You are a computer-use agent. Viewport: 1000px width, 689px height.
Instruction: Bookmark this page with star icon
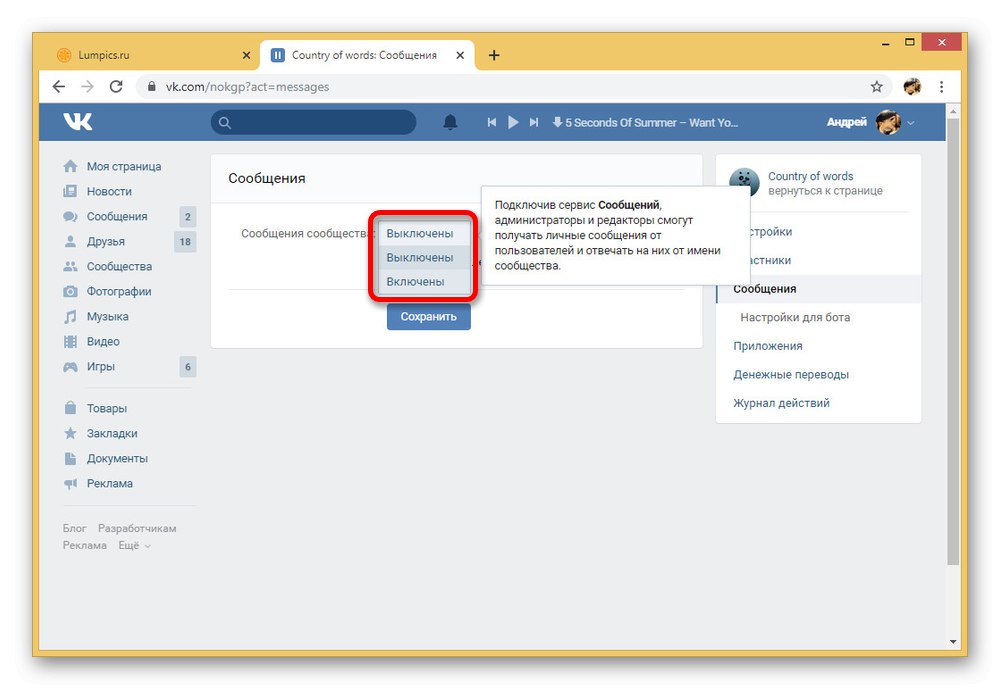click(x=876, y=87)
